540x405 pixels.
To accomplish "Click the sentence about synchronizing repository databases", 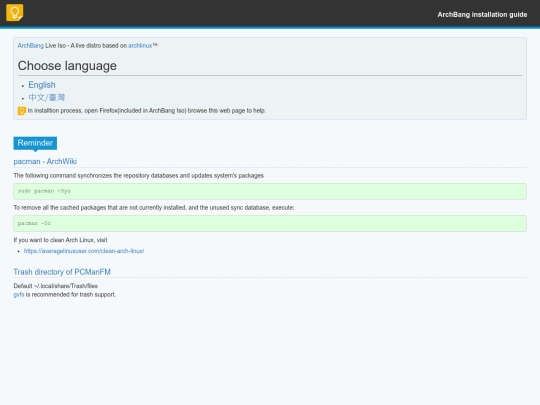I will [139, 176].
